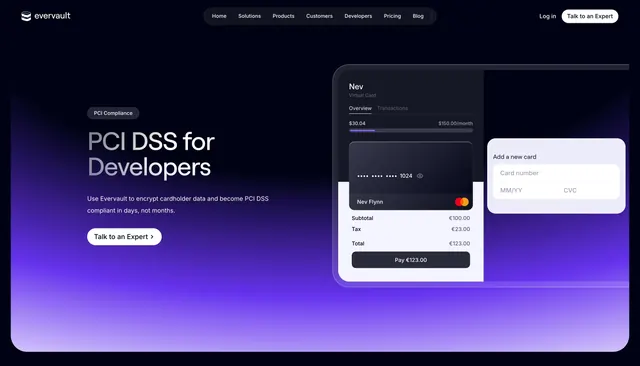Click the $150.00/month limit text
Viewport: 640px width, 366px height.
(456, 123)
